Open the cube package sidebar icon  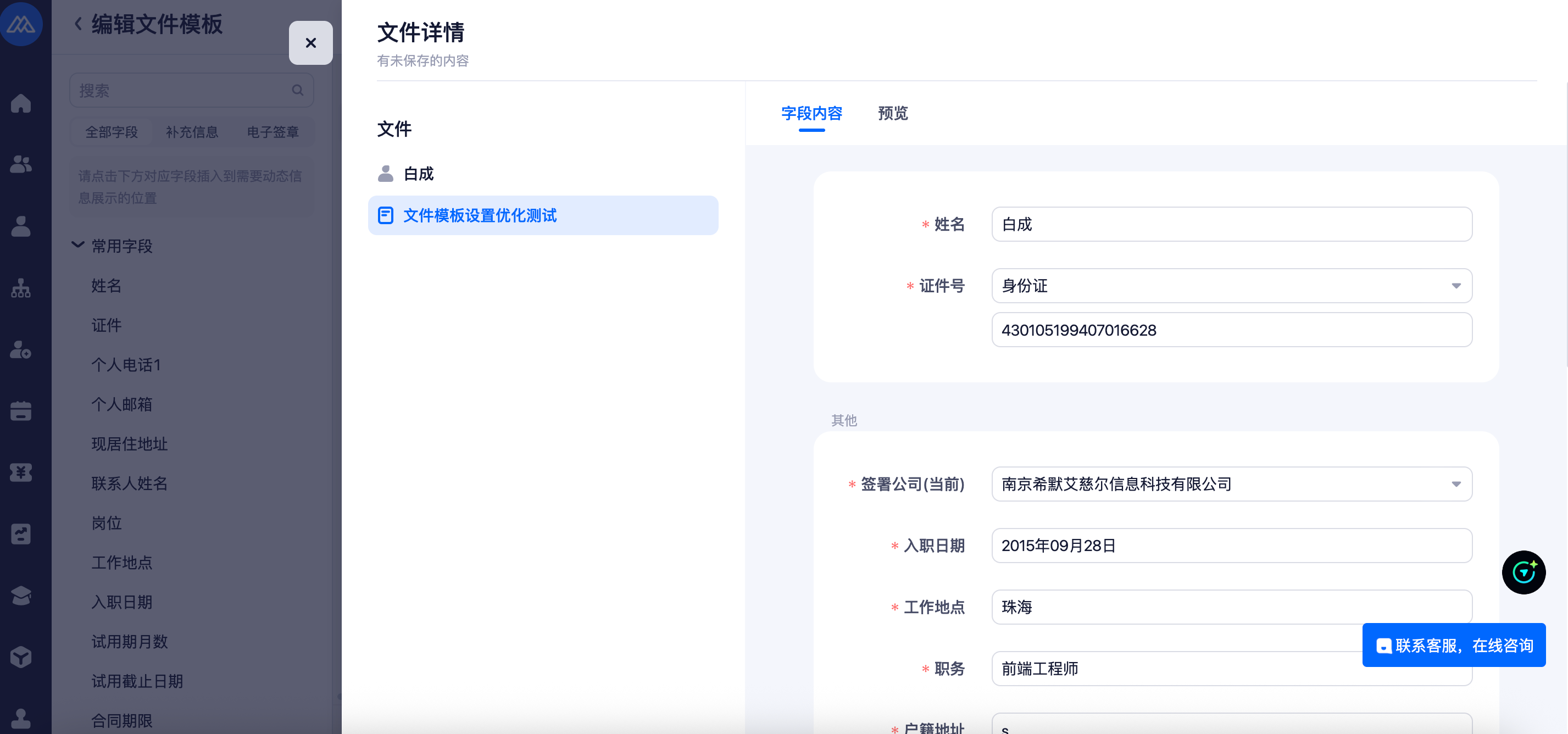(x=21, y=657)
